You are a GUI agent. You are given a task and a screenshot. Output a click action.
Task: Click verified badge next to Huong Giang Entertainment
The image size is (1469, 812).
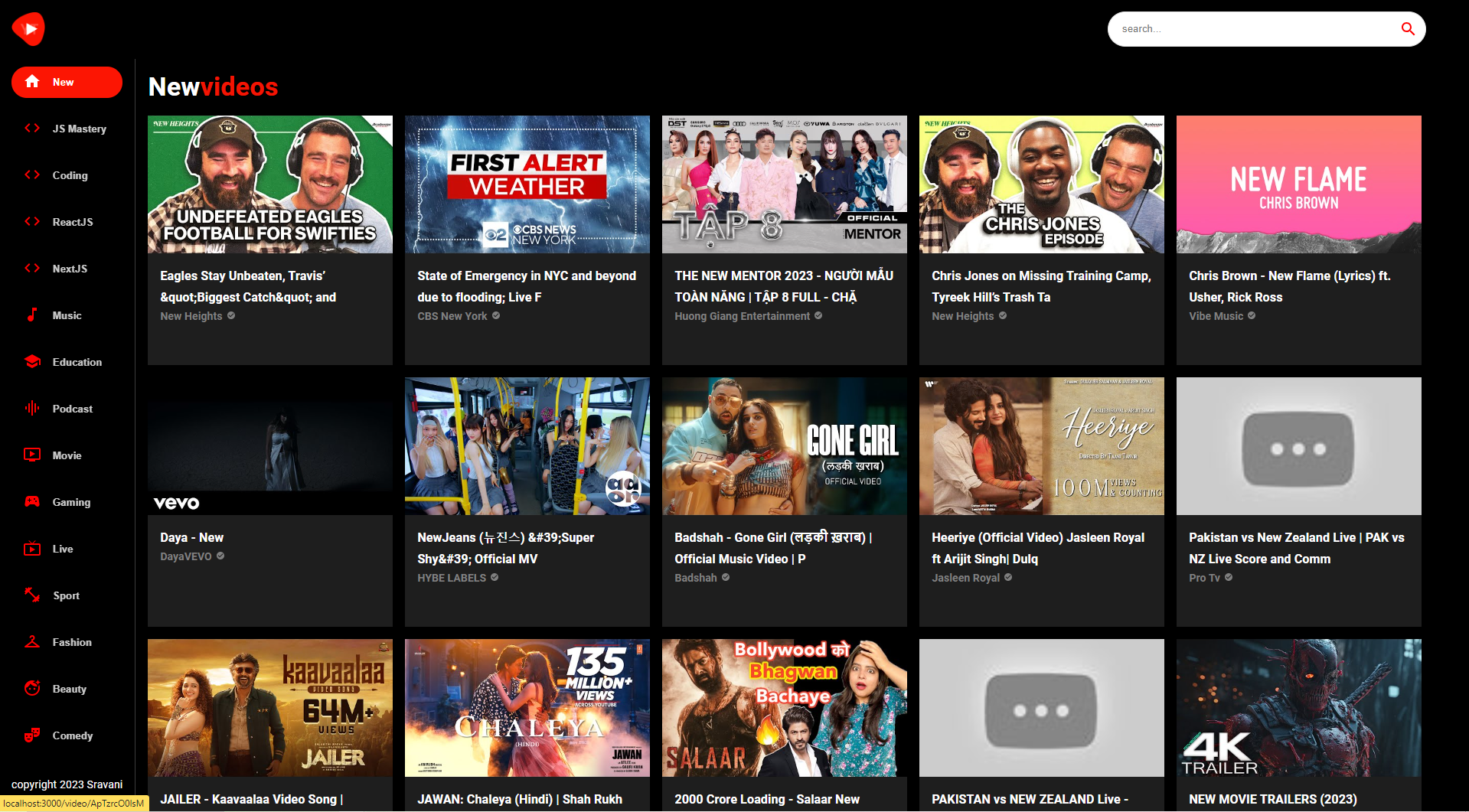click(818, 315)
